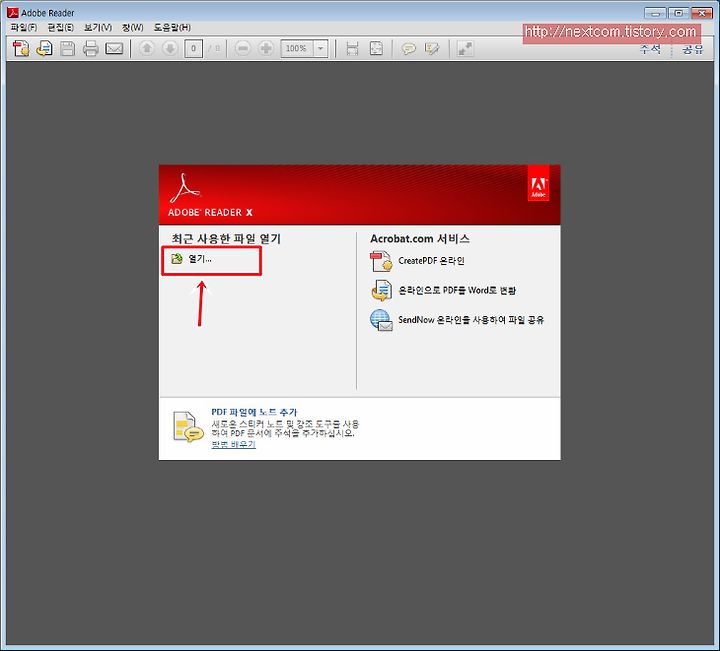
Task: Zoom in with the plus button
Action: (266, 48)
